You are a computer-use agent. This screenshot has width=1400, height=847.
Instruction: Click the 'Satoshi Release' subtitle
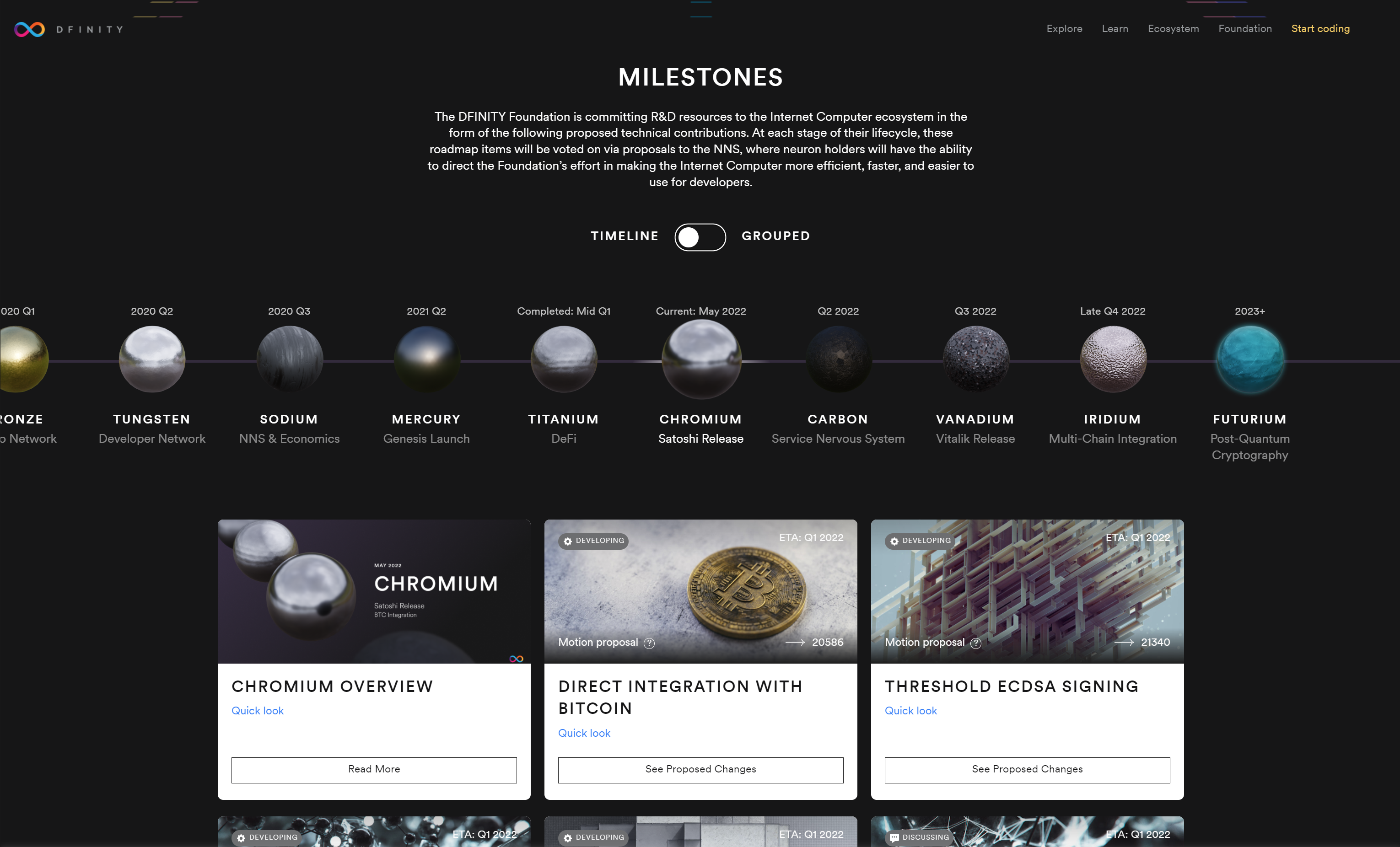pos(700,439)
